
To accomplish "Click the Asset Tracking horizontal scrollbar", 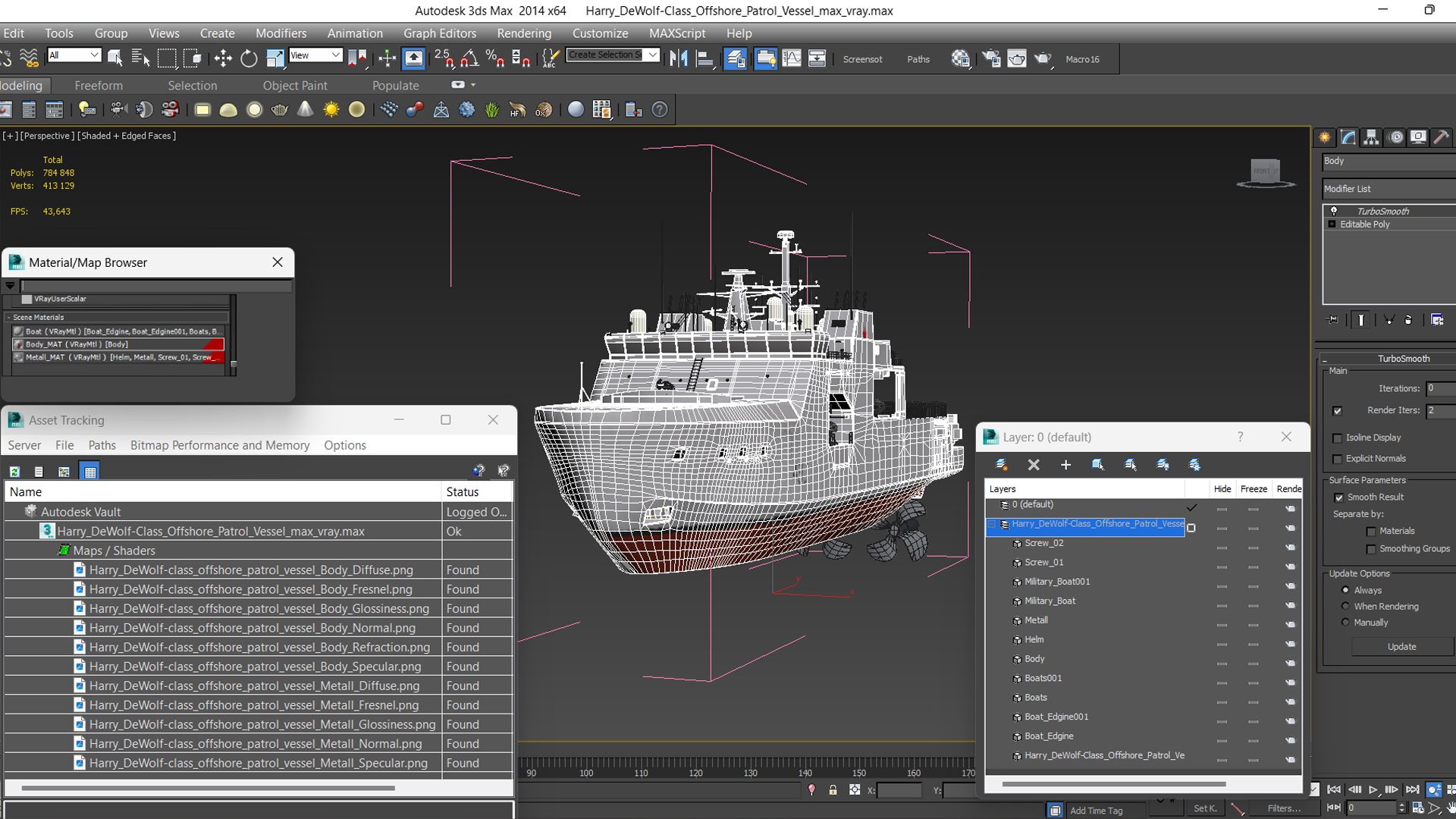I will (208, 788).
